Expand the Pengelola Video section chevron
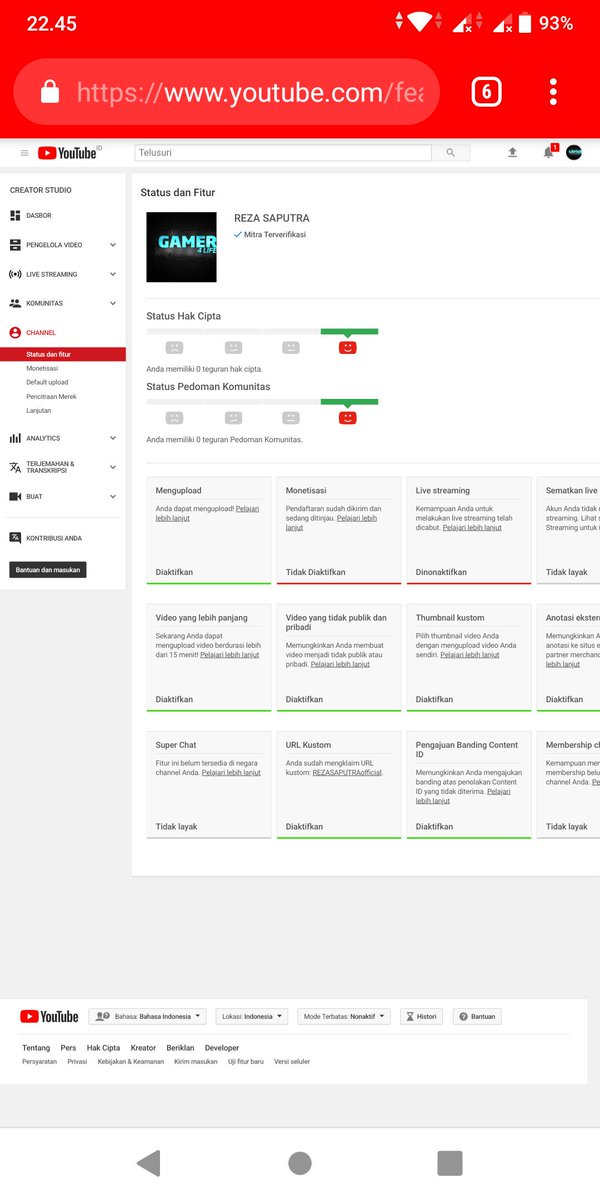600x1200 pixels. click(113, 245)
